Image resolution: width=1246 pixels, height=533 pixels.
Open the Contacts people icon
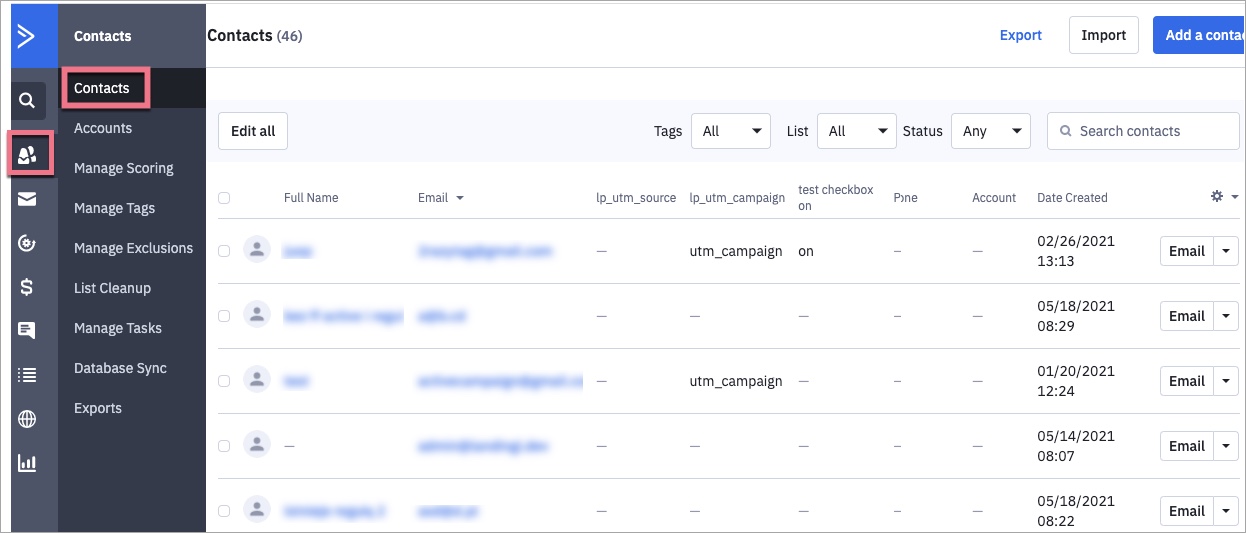pos(27,155)
